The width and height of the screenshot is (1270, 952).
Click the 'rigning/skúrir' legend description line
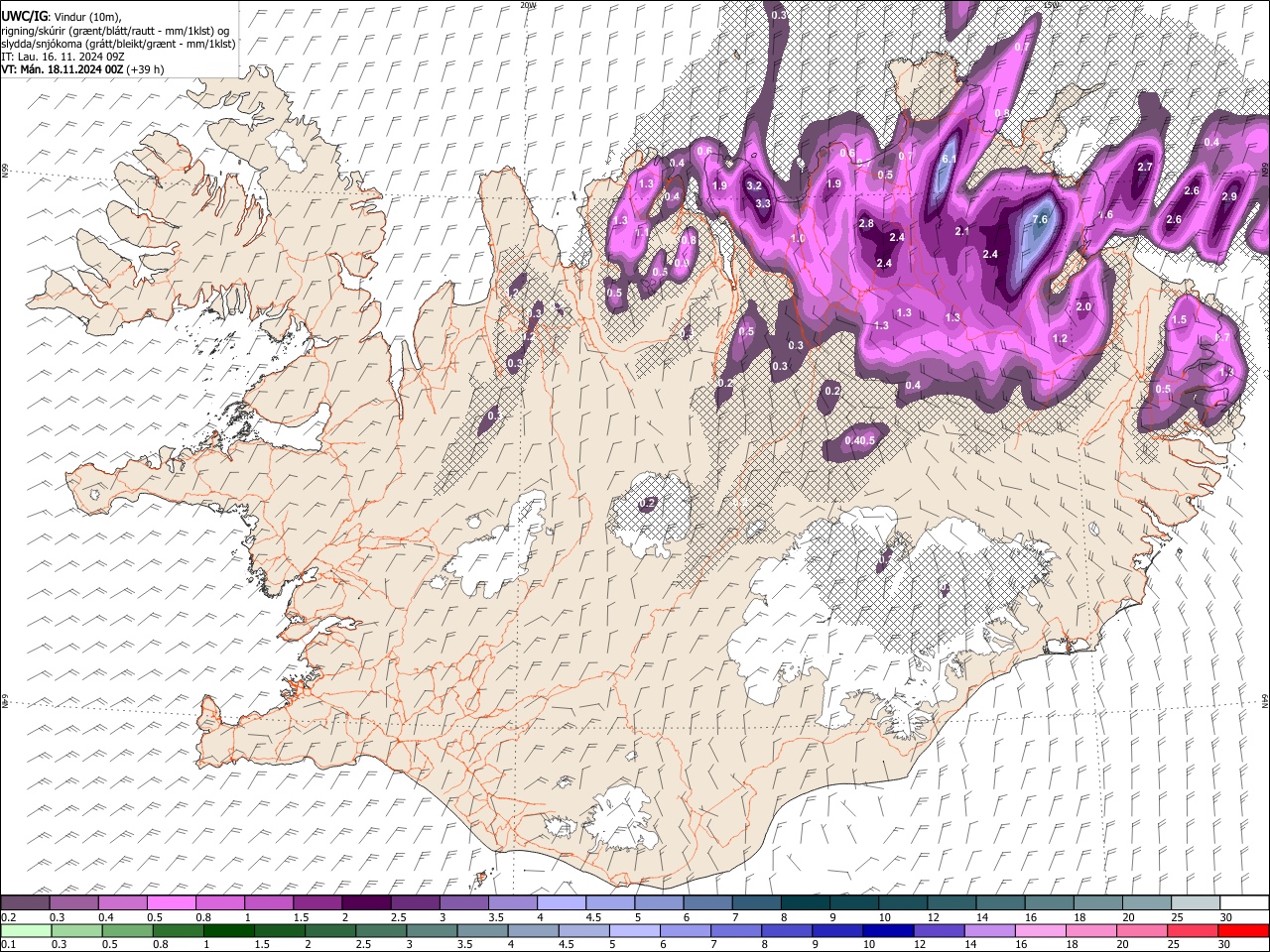point(115,30)
